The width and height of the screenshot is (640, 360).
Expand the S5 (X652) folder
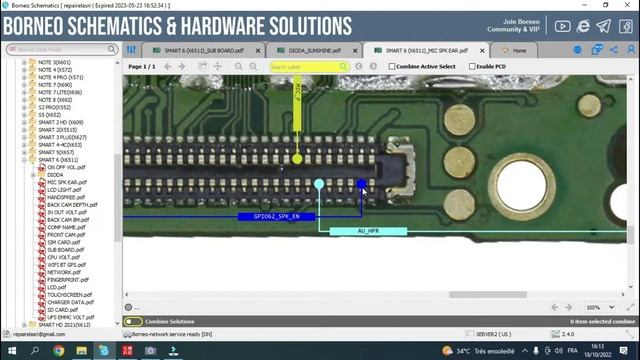(24, 115)
